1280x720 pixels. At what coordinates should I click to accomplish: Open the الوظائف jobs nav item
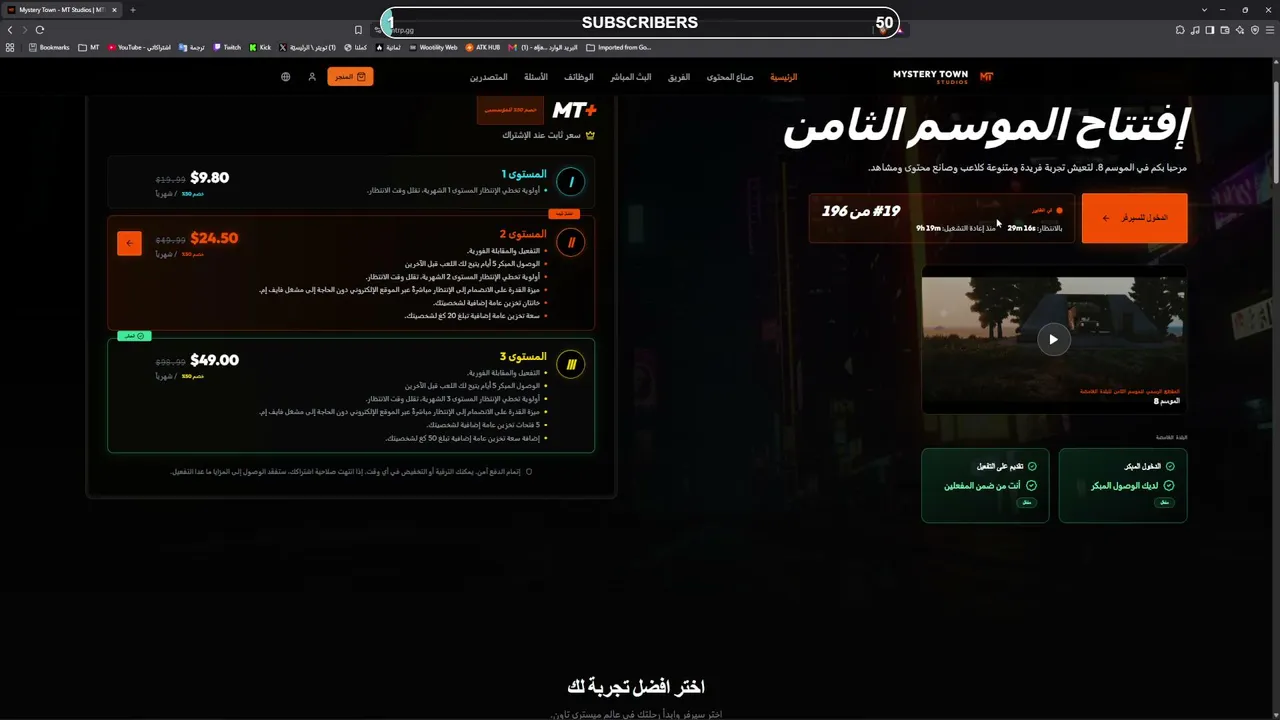pyautogui.click(x=578, y=77)
